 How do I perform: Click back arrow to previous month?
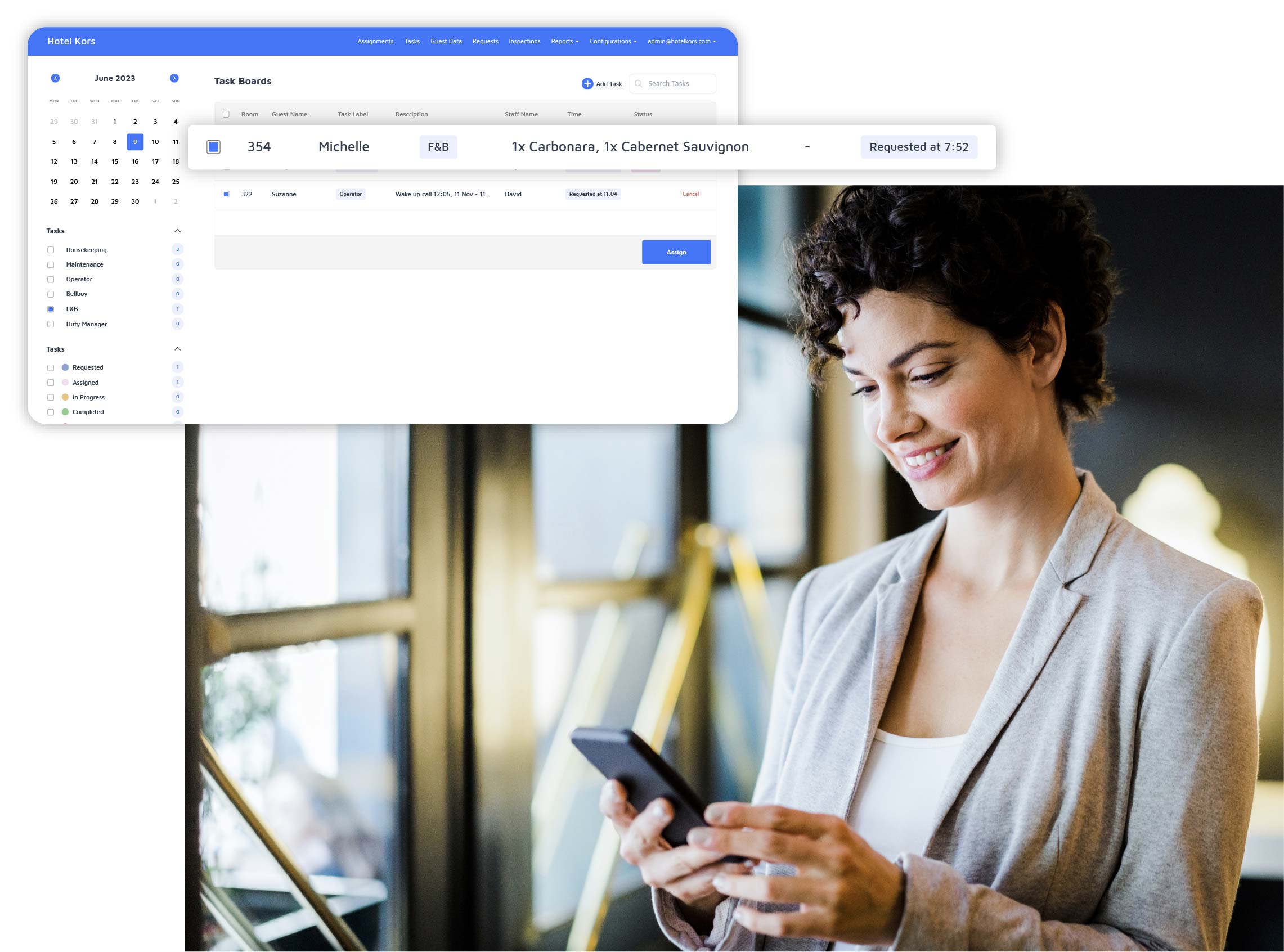(x=55, y=78)
